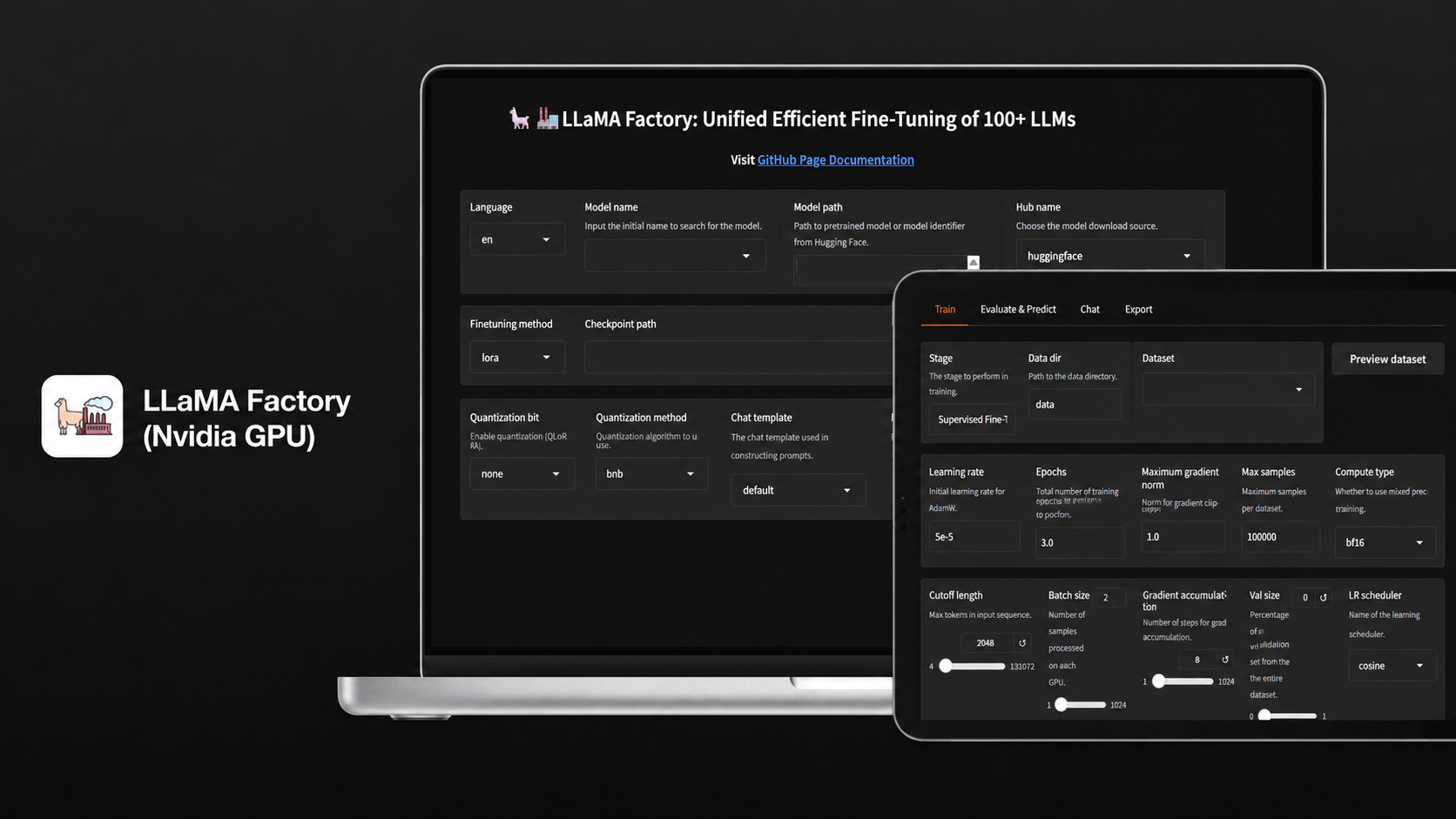Image resolution: width=1456 pixels, height=819 pixels.
Task: Click the Val size slider
Action: click(x=1287, y=715)
